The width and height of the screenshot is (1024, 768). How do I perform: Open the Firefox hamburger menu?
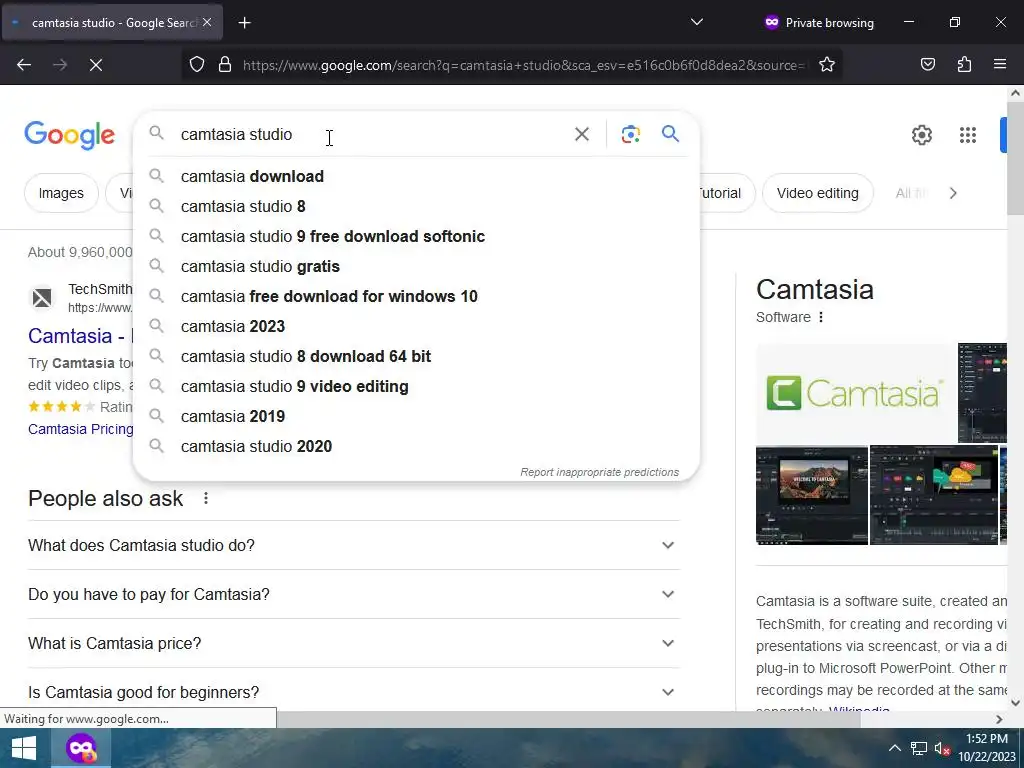1000,65
